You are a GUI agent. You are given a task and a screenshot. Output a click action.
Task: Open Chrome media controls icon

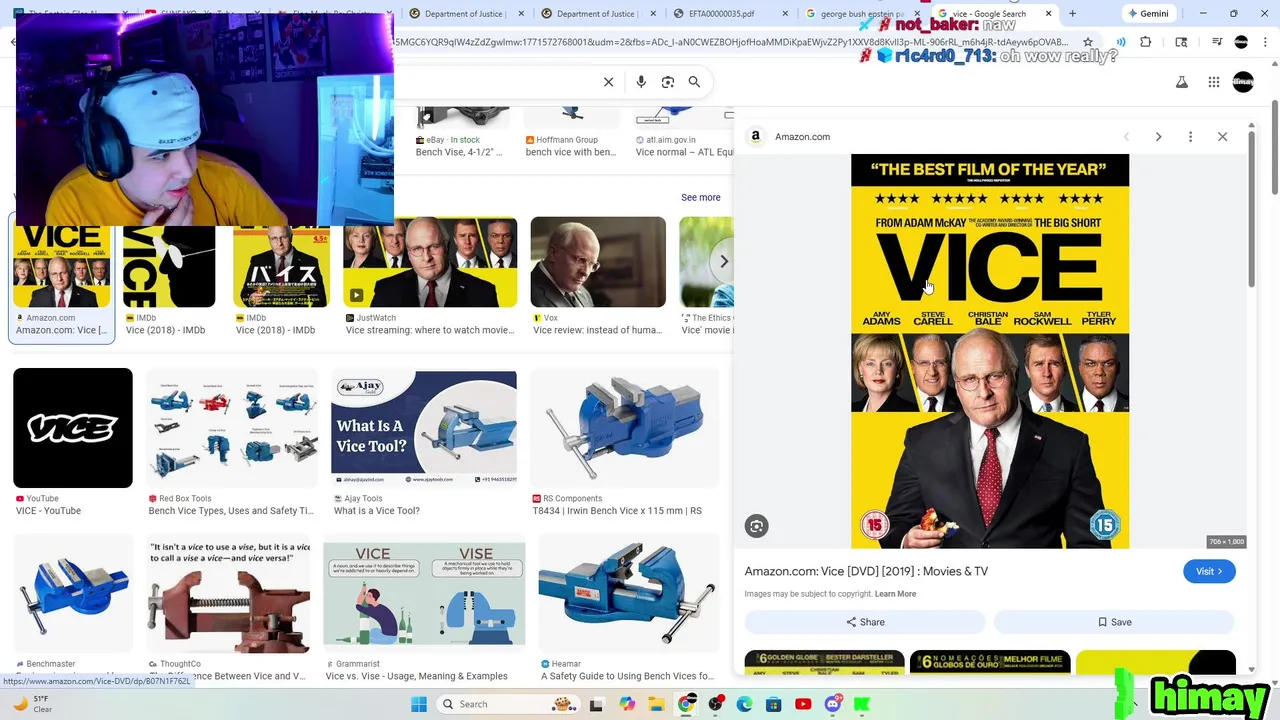pos(1217,42)
